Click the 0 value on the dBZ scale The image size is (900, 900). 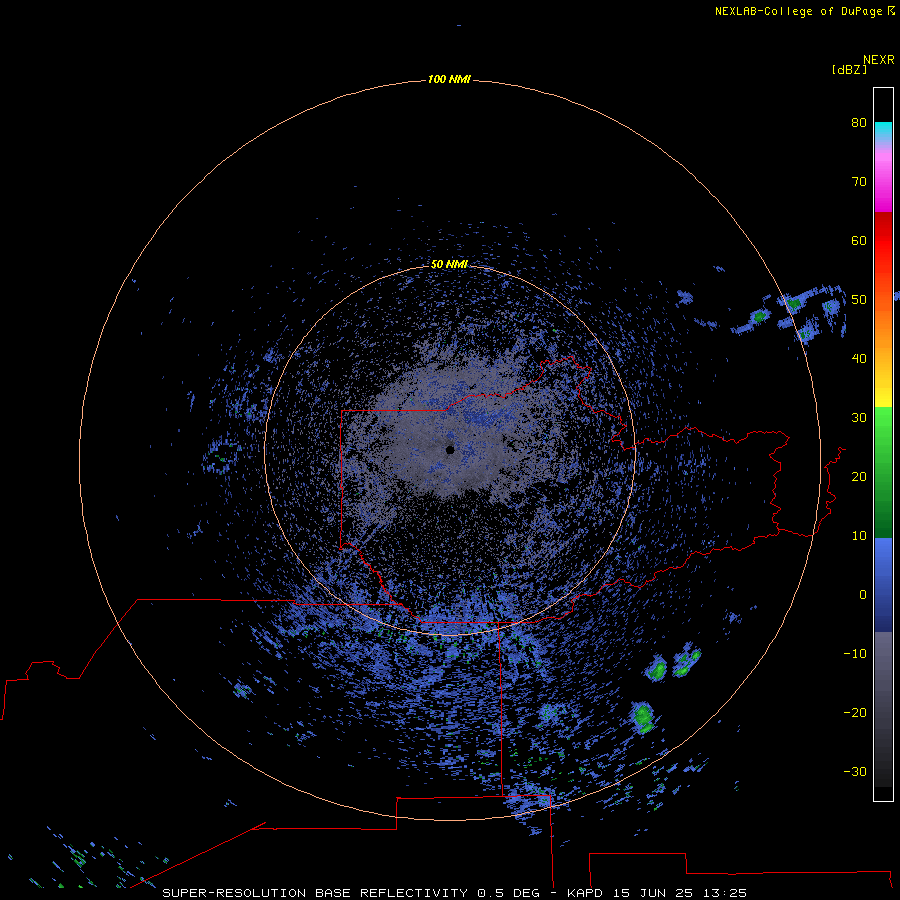pyautogui.click(x=863, y=595)
